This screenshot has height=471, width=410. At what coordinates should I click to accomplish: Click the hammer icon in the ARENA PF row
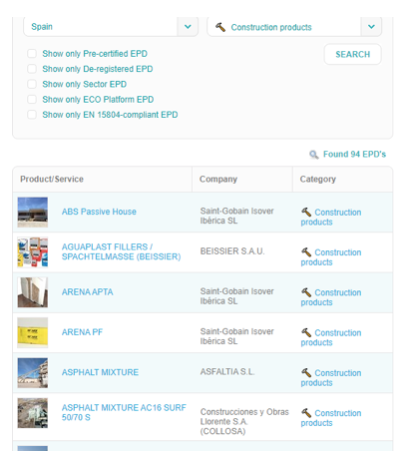[306, 332]
